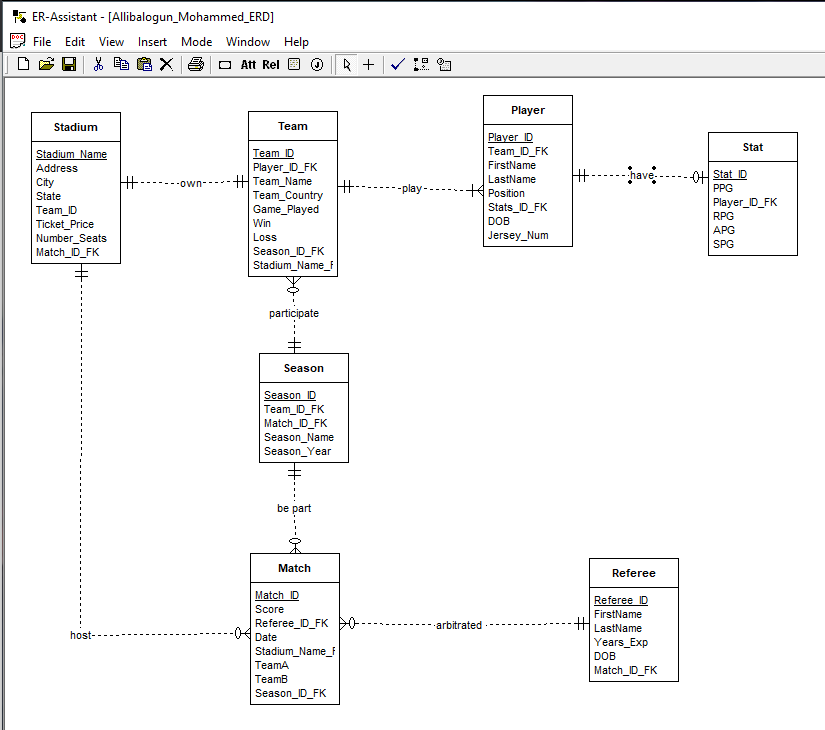Viewport: 825px width, 730px height.
Task: Click Position attribute in Player
Action: (506, 193)
